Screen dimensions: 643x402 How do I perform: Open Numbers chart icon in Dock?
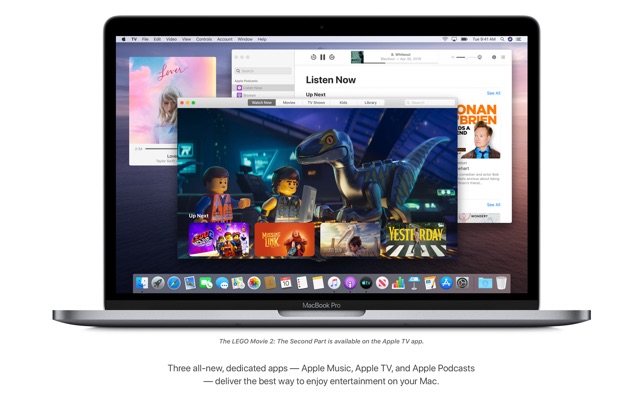[x=398, y=283]
